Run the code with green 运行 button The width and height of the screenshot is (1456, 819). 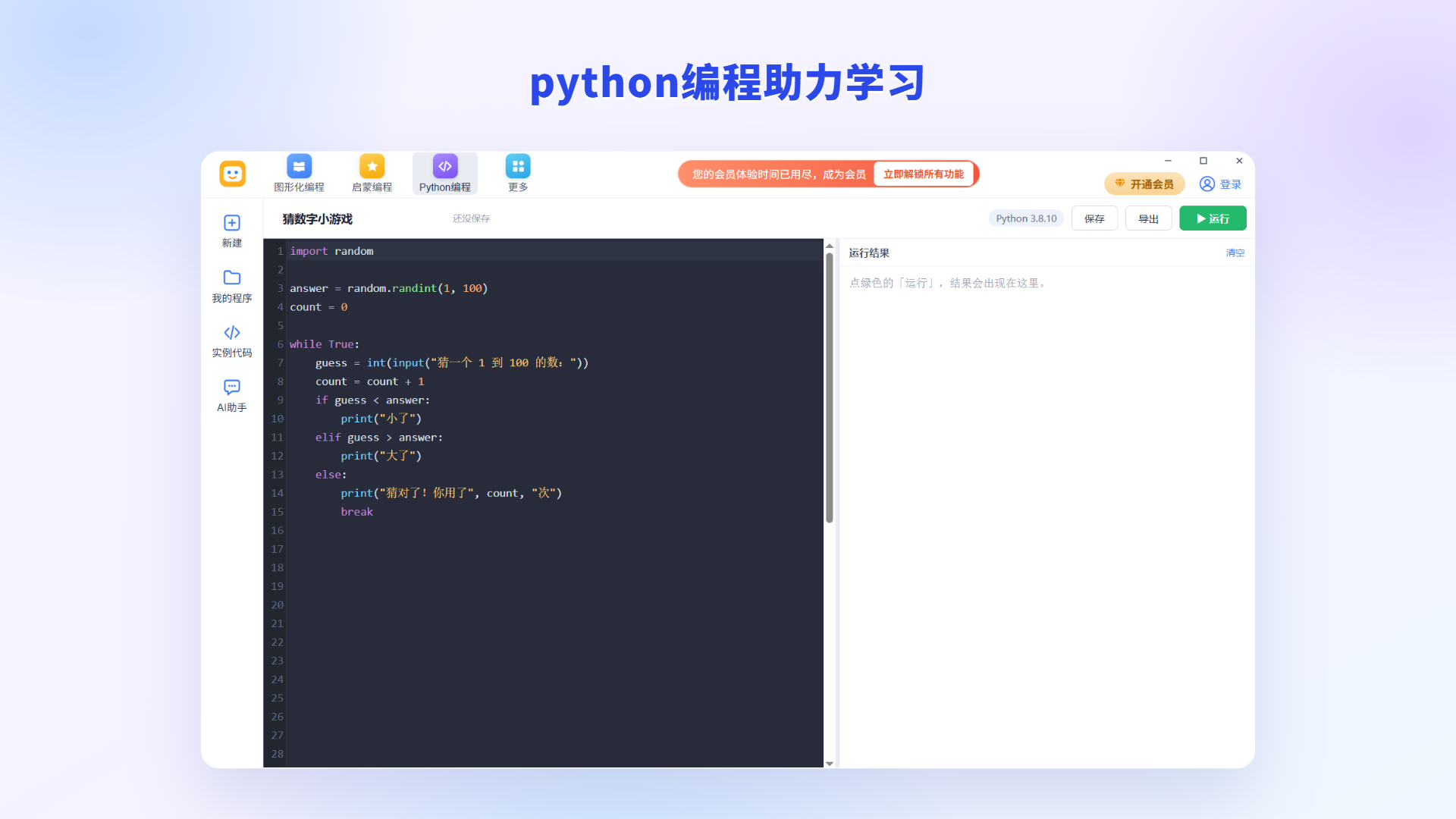pos(1213,218)
